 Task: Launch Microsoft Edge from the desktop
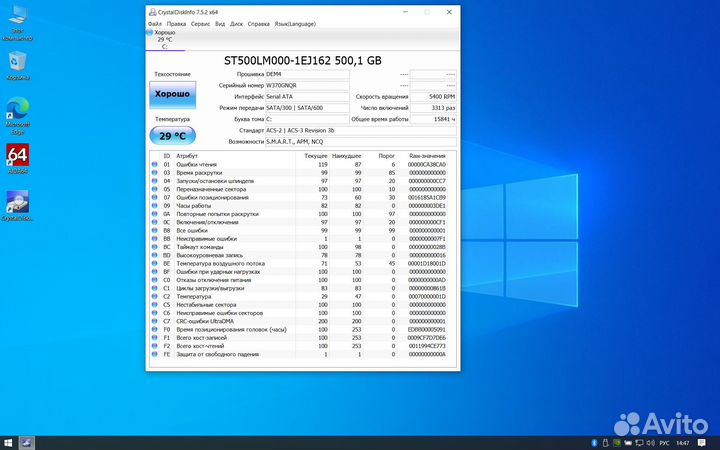[17, 116]
